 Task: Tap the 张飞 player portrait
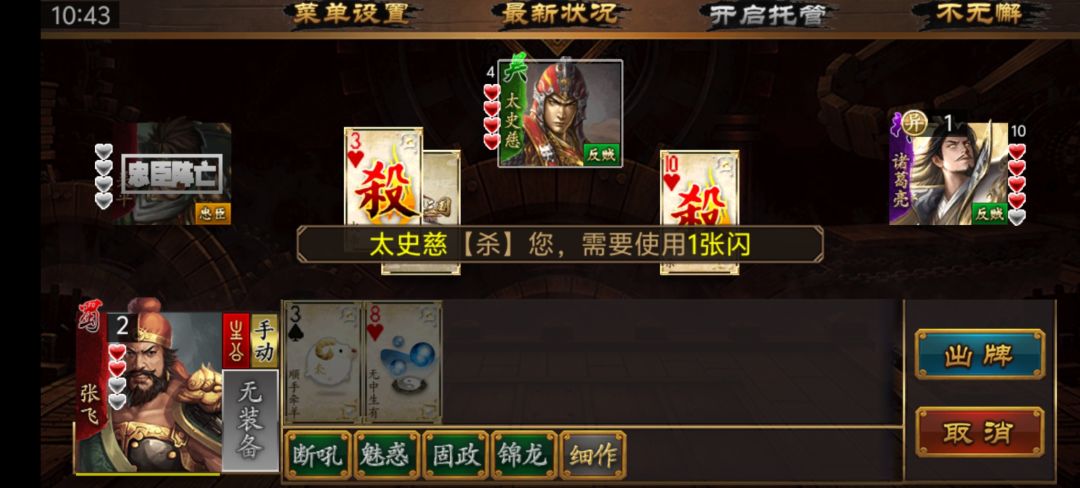click(x=148, y=387)
